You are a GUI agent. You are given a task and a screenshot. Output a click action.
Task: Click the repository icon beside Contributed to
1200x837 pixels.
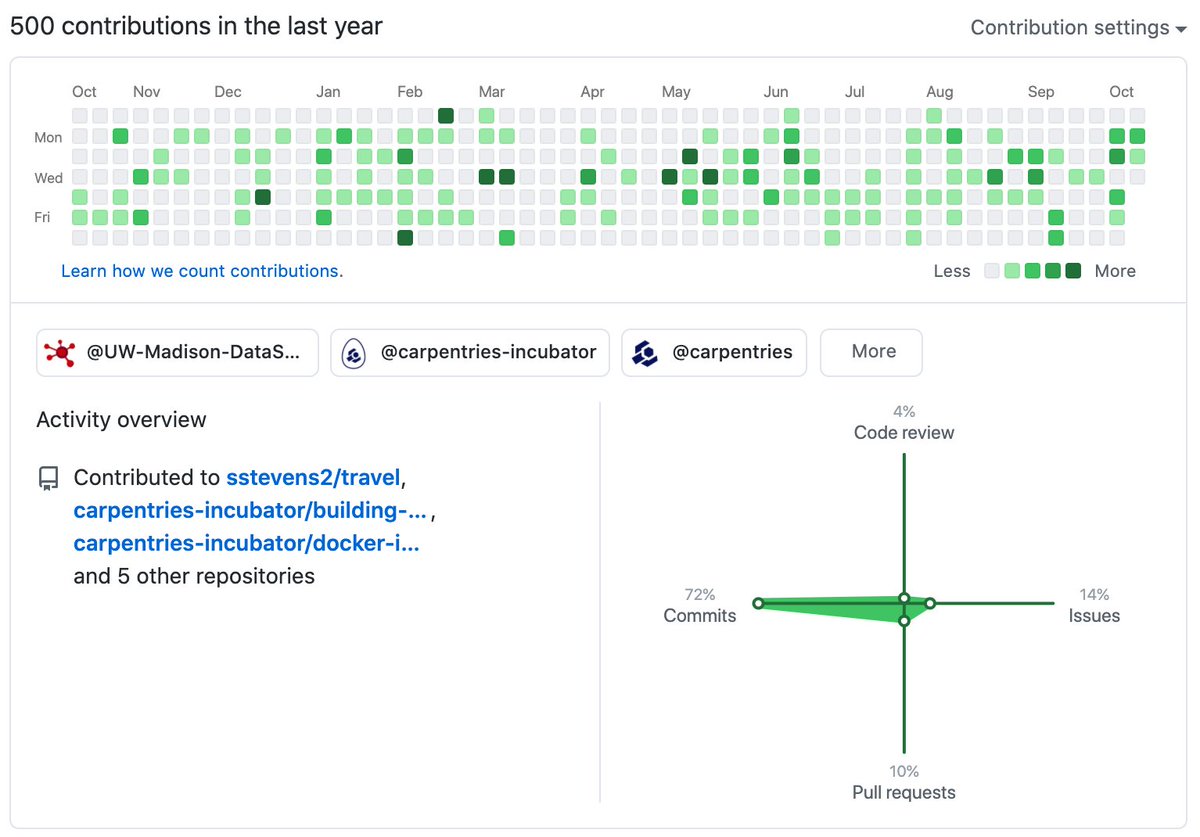[48, 478]
